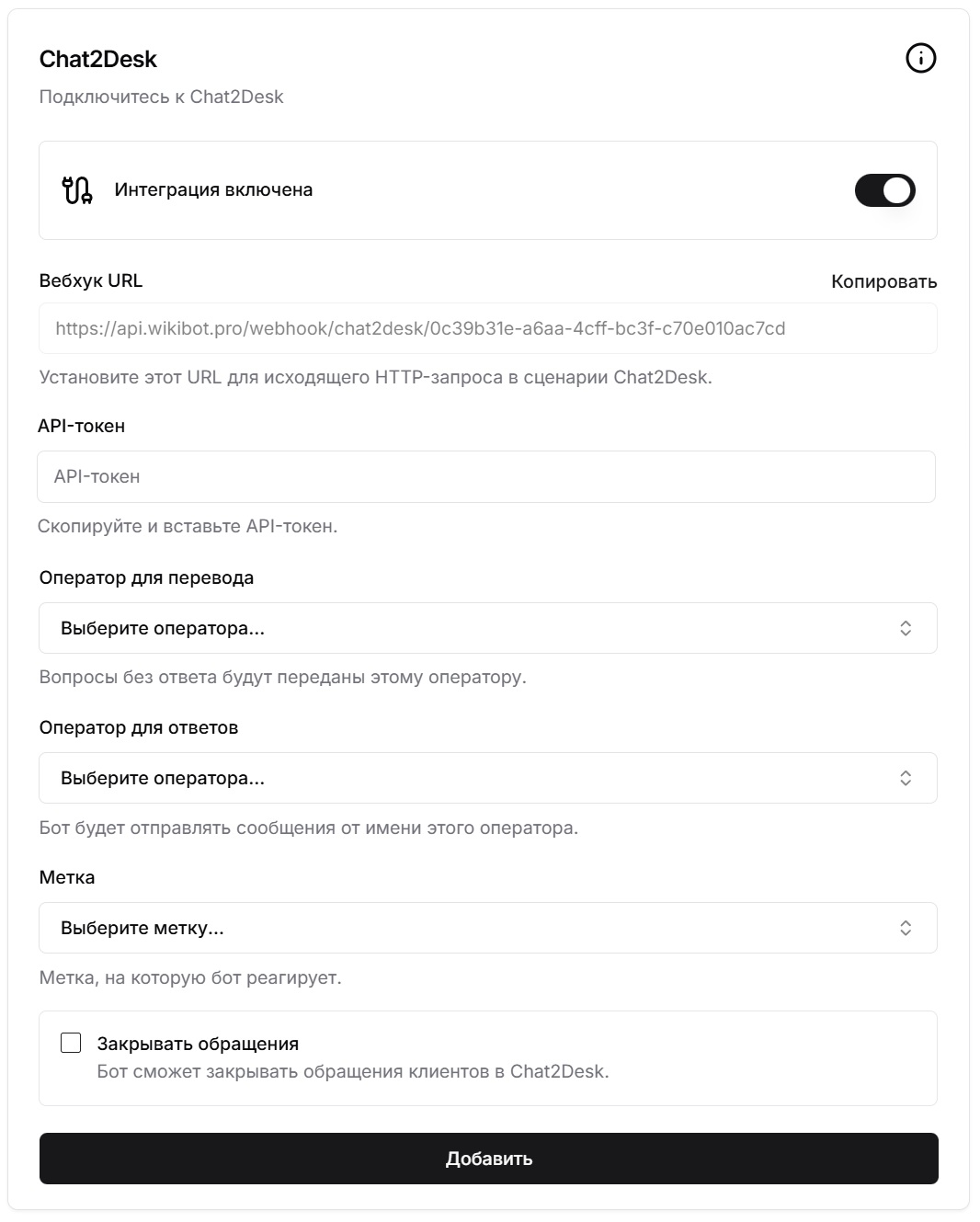This screenshot has height=1222, width=980.
Task: Focus the API-токен input field
Action: (485, 476)
